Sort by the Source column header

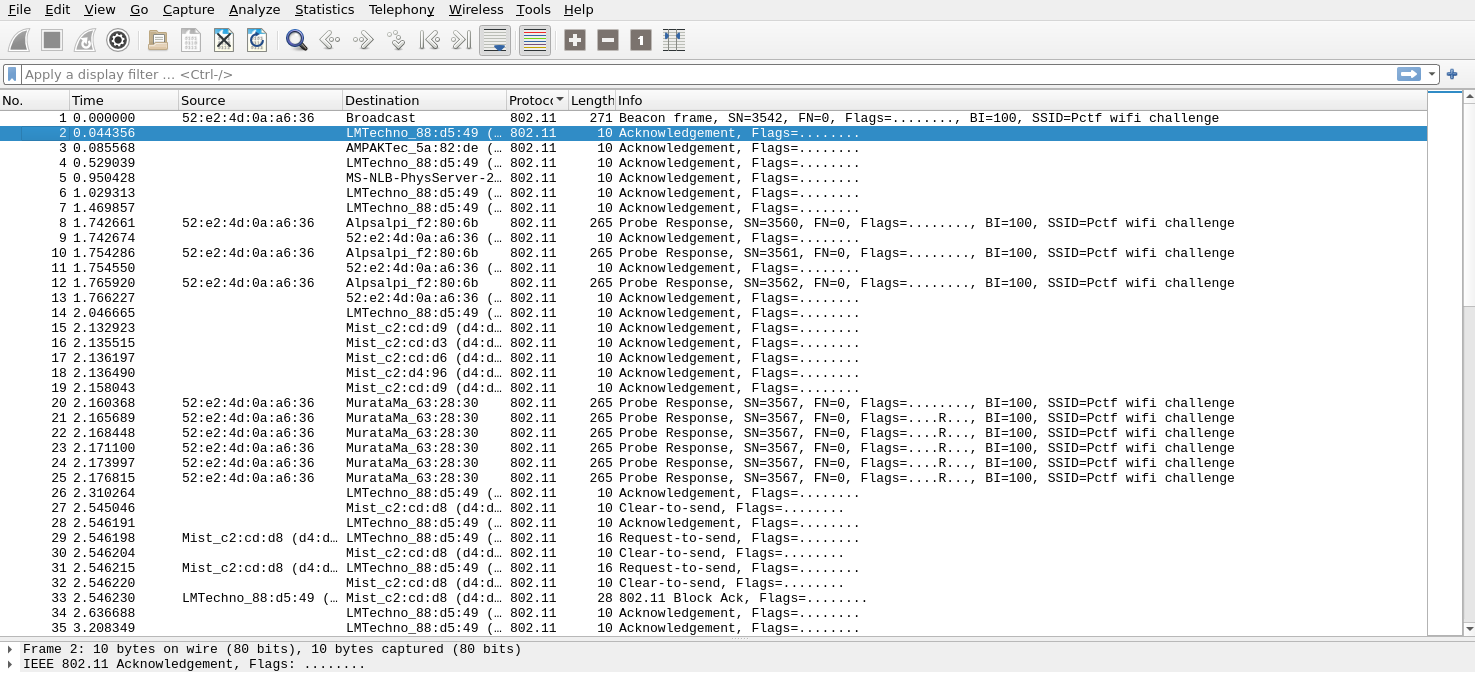[x=260, y=100]
